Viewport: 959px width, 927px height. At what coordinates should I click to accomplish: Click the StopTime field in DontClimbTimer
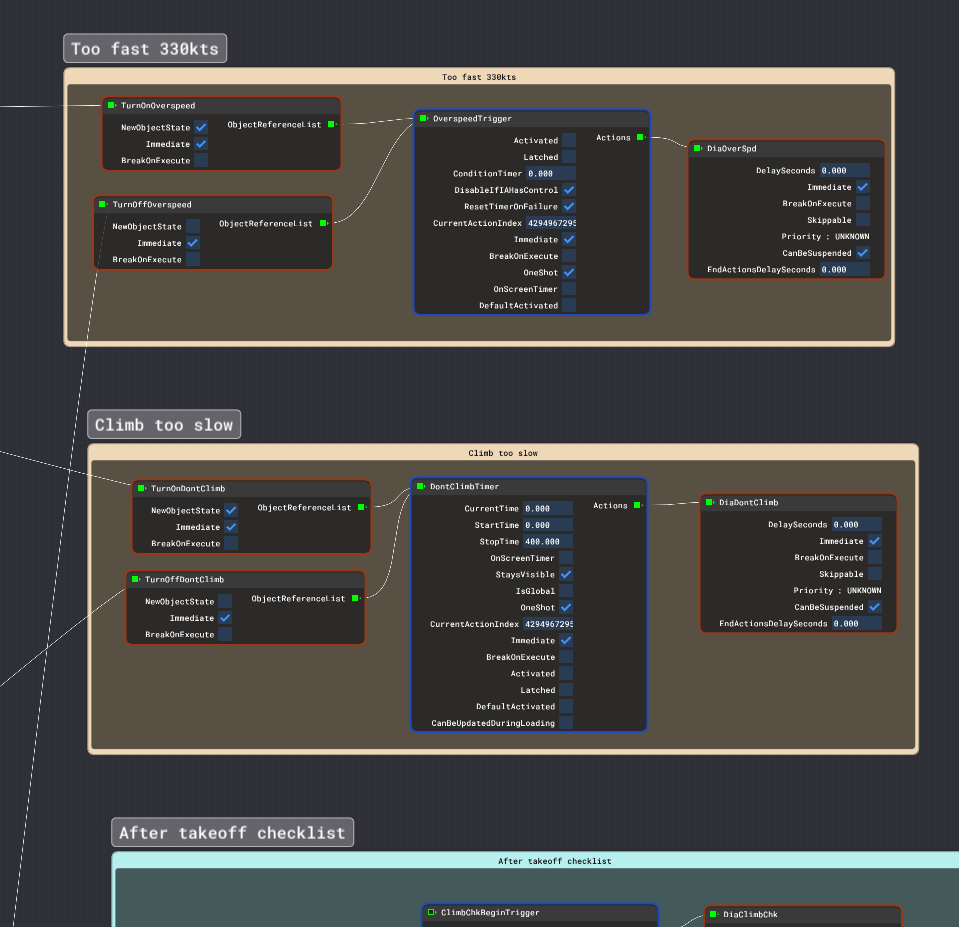pyautogui.click(x=547, y=541)
